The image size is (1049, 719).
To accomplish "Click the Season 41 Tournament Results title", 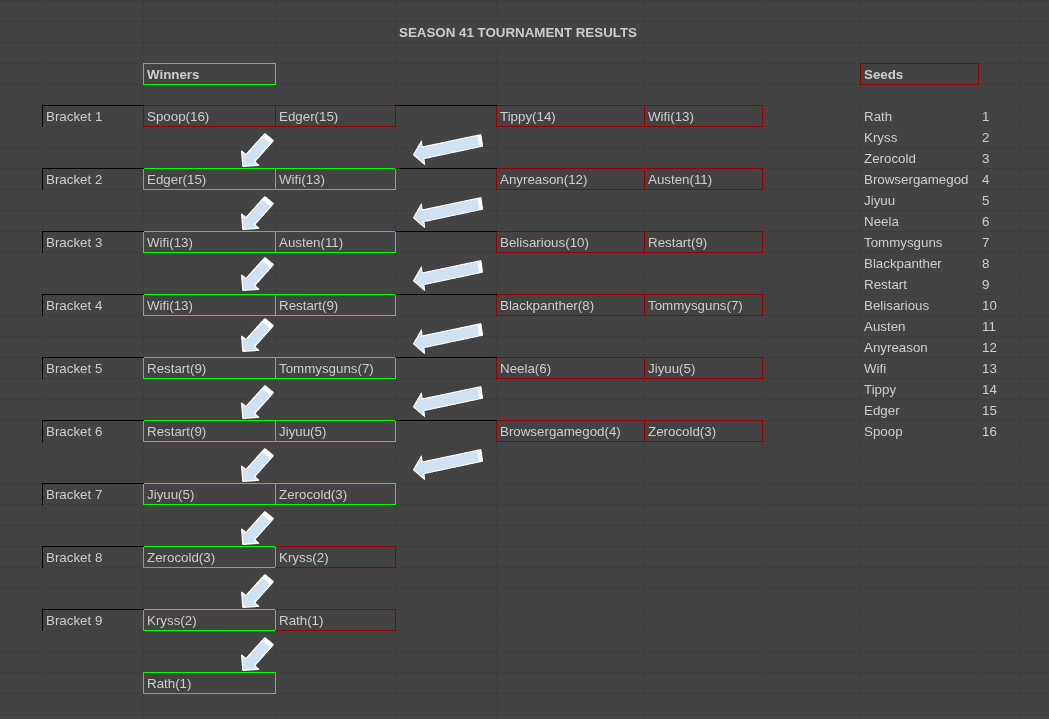I will tap(517, 32).
